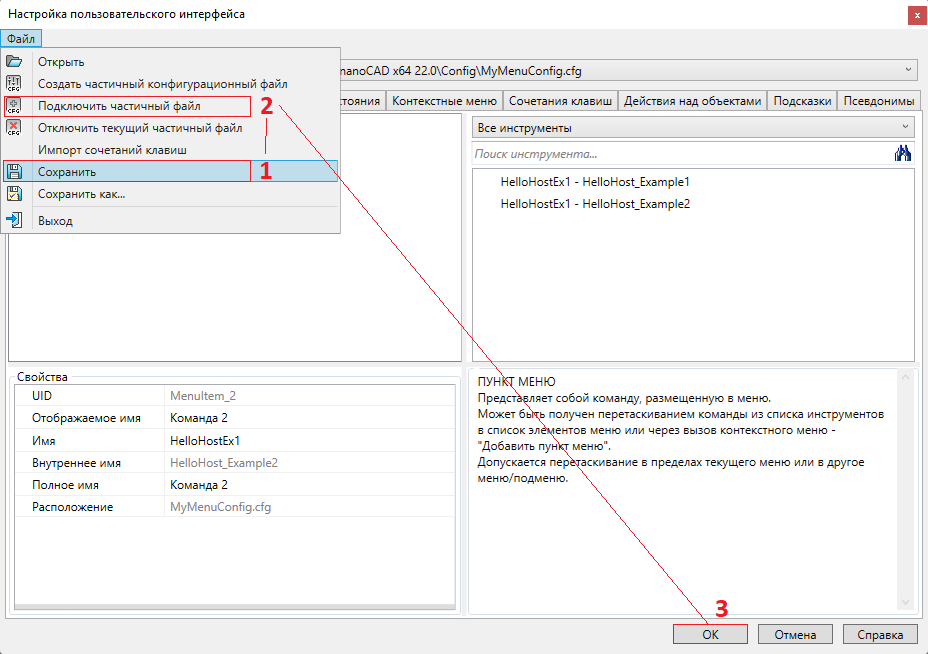This screenshot has width=928, height=654.
Task: Select 'Импорт сочетаний клавиш' menu item
Action: [x=112, y=150]
